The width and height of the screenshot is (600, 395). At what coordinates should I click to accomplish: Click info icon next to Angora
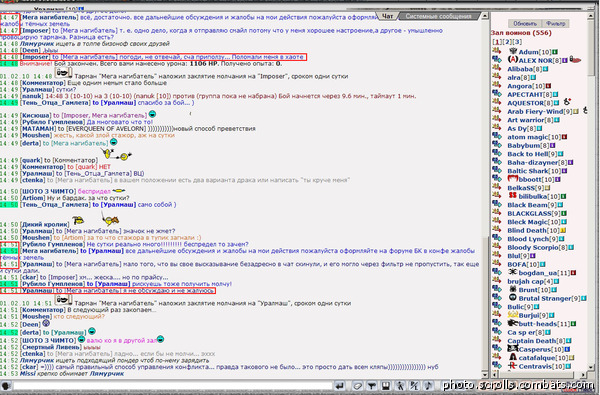tap(548, 86)
